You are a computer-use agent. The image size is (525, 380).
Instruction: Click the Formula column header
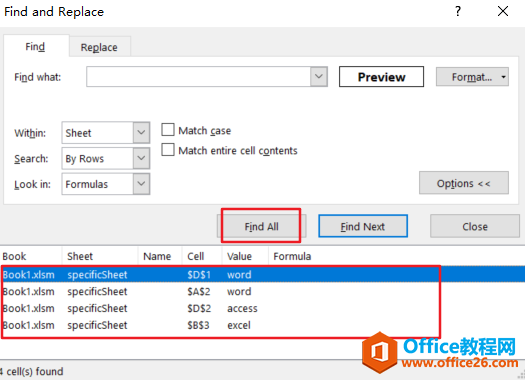tap(292, 256)
